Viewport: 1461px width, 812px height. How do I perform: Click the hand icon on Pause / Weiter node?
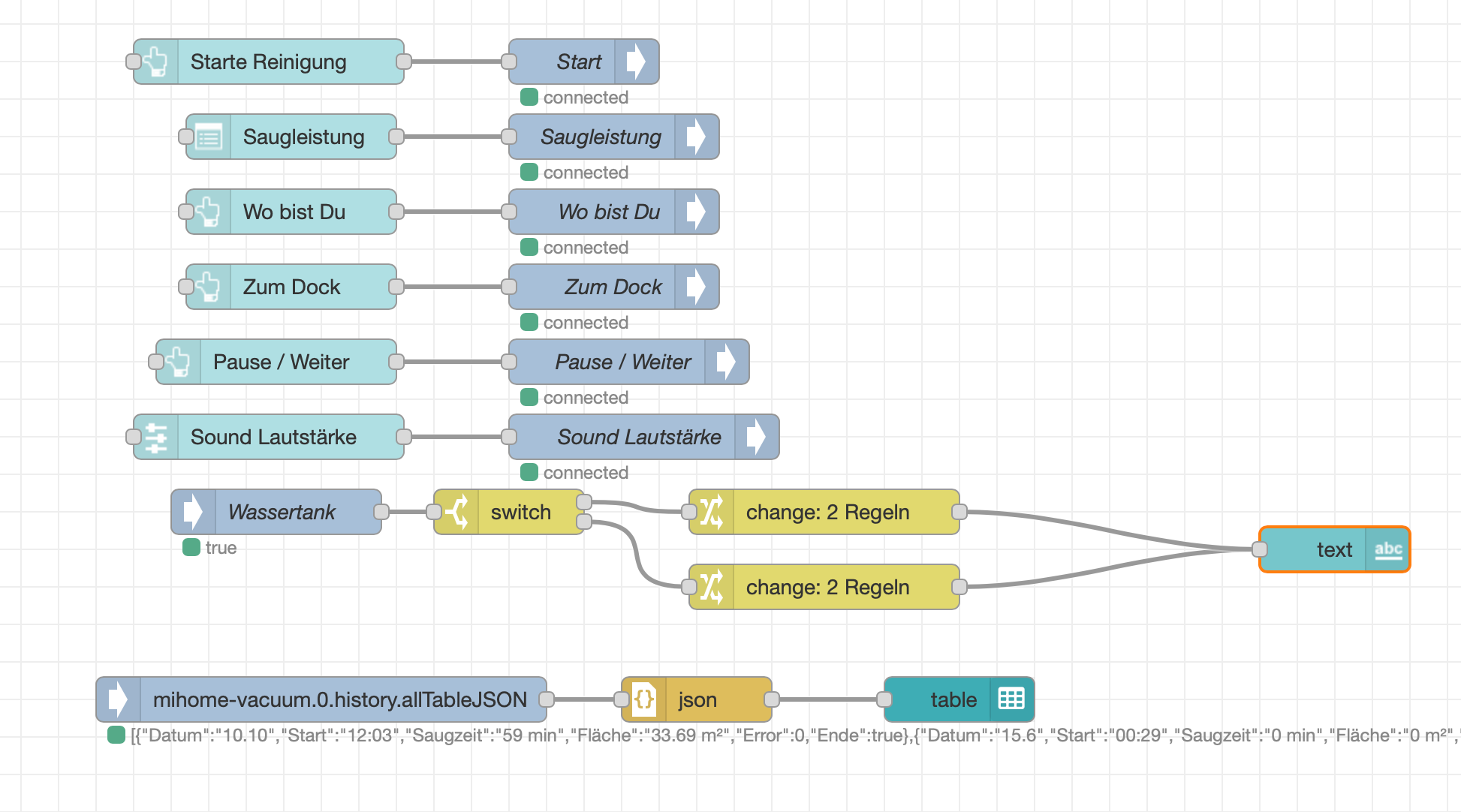coord(179,362)
